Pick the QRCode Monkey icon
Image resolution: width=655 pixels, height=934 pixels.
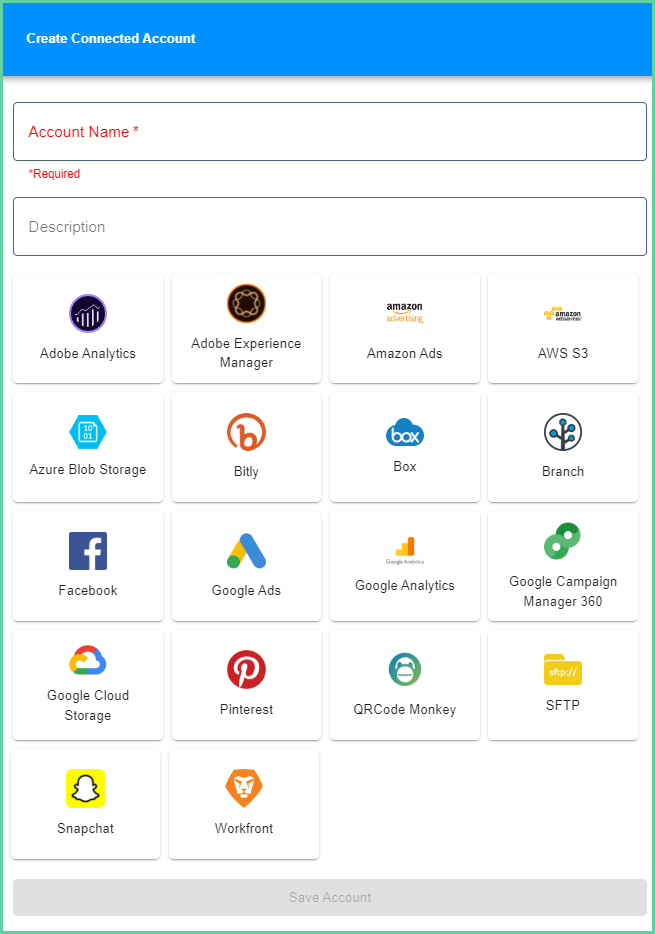point(404,670)
